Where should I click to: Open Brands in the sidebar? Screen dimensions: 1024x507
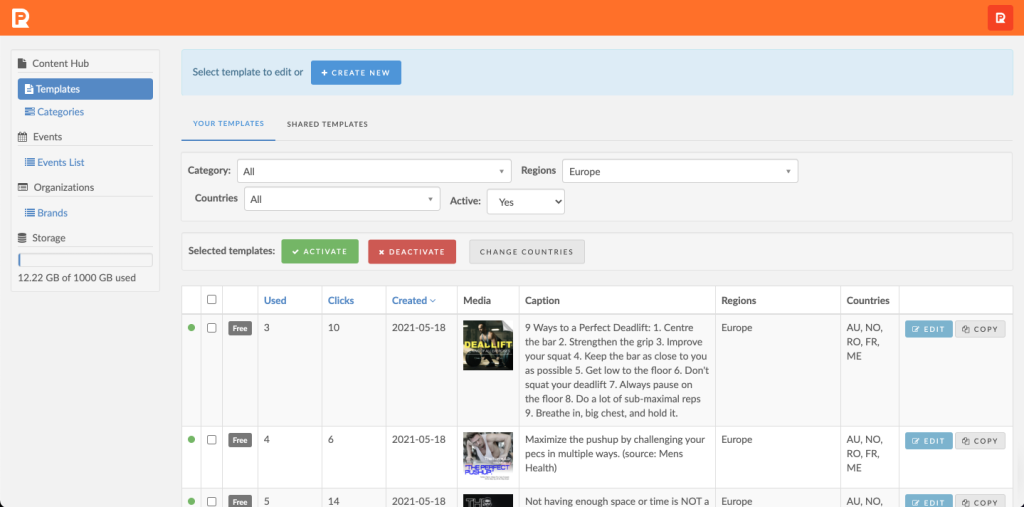tap(52, 213)
